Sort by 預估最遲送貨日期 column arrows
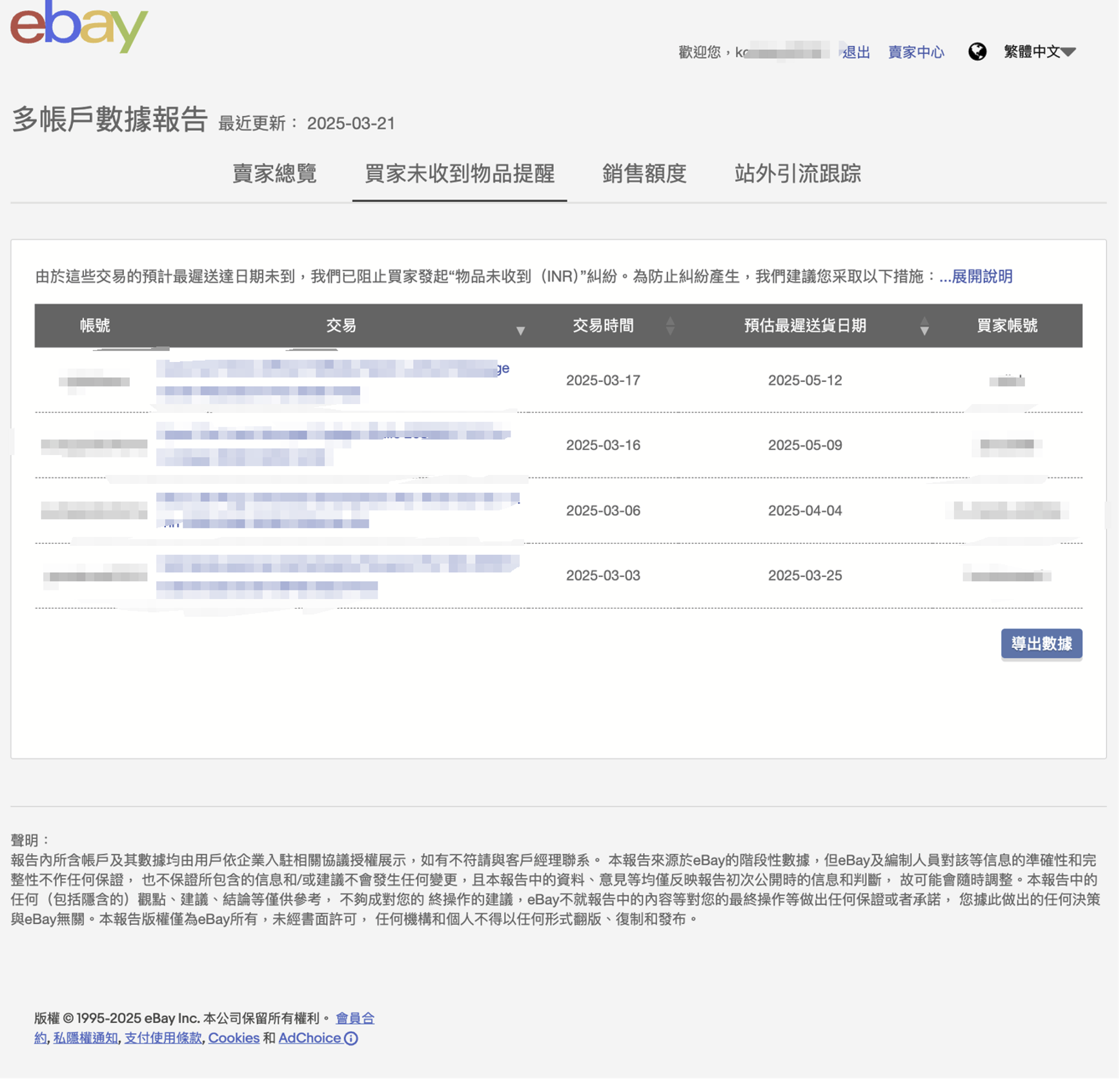The width and height of the screenshot is (1120, 1079). [924, 326]
